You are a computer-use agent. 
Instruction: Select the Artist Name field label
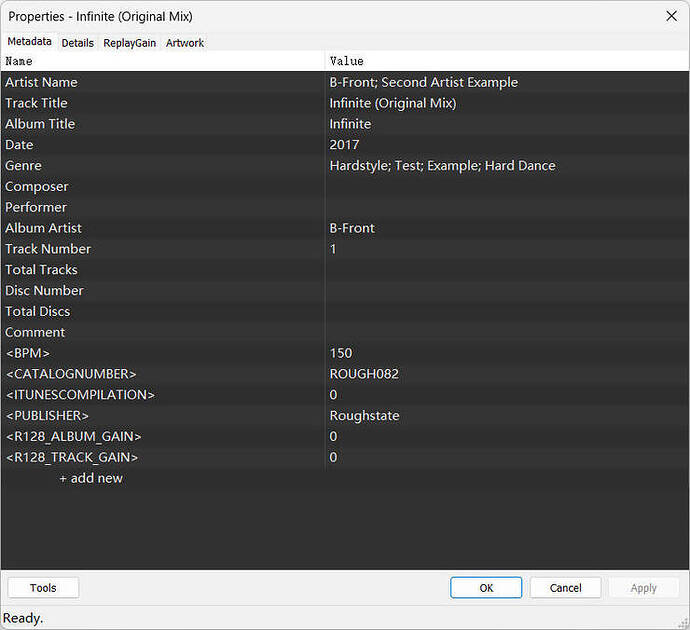pos(41,82)
